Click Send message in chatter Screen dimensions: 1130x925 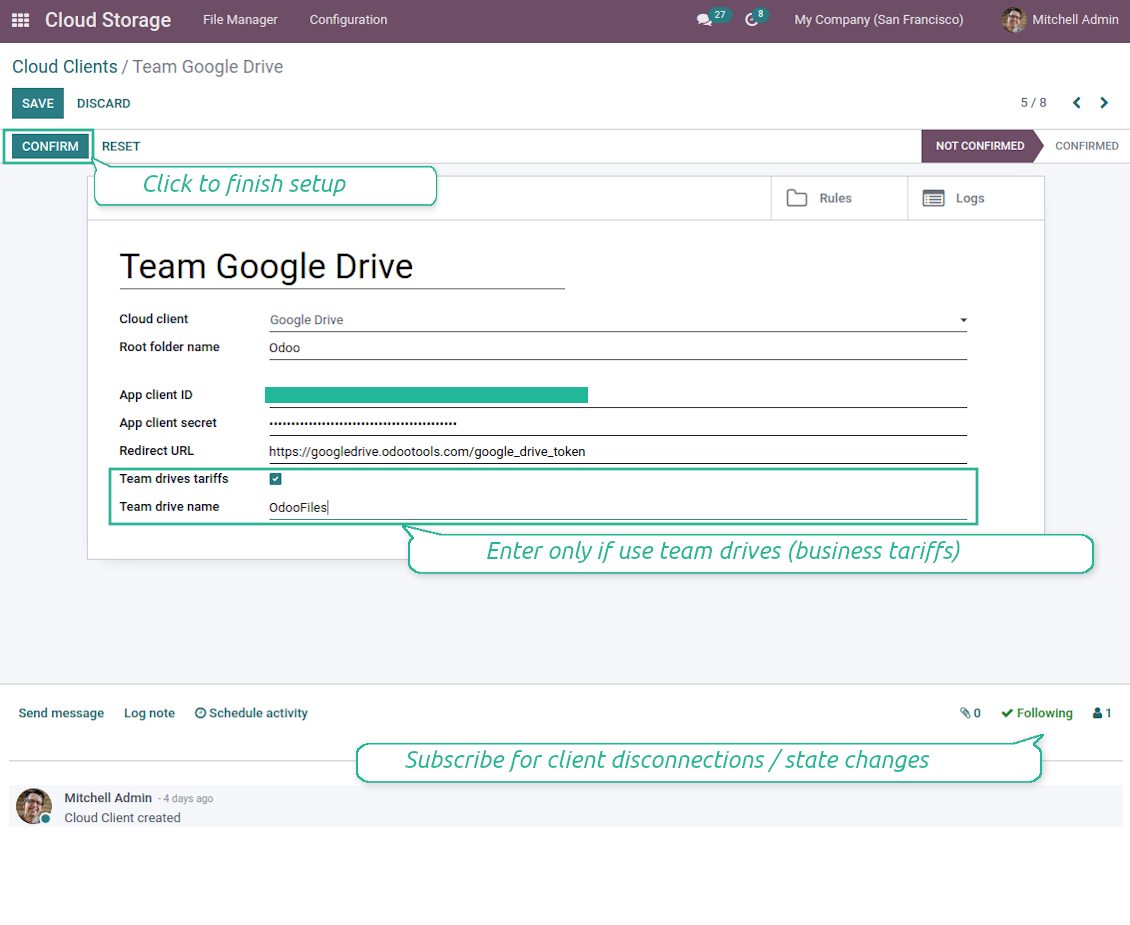click(x=61, y=713)
